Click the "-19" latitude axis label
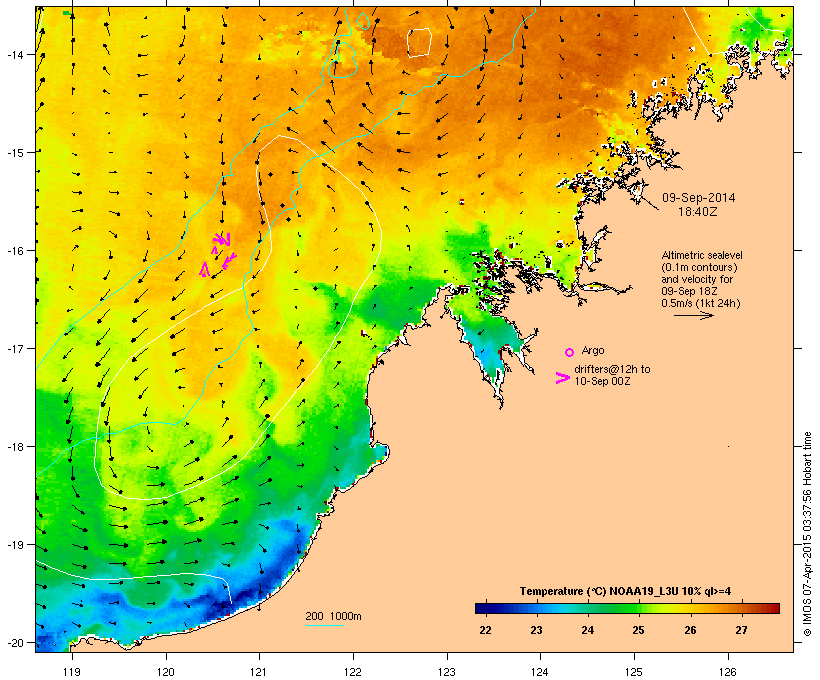820x680 pixels. click(14, 545)
